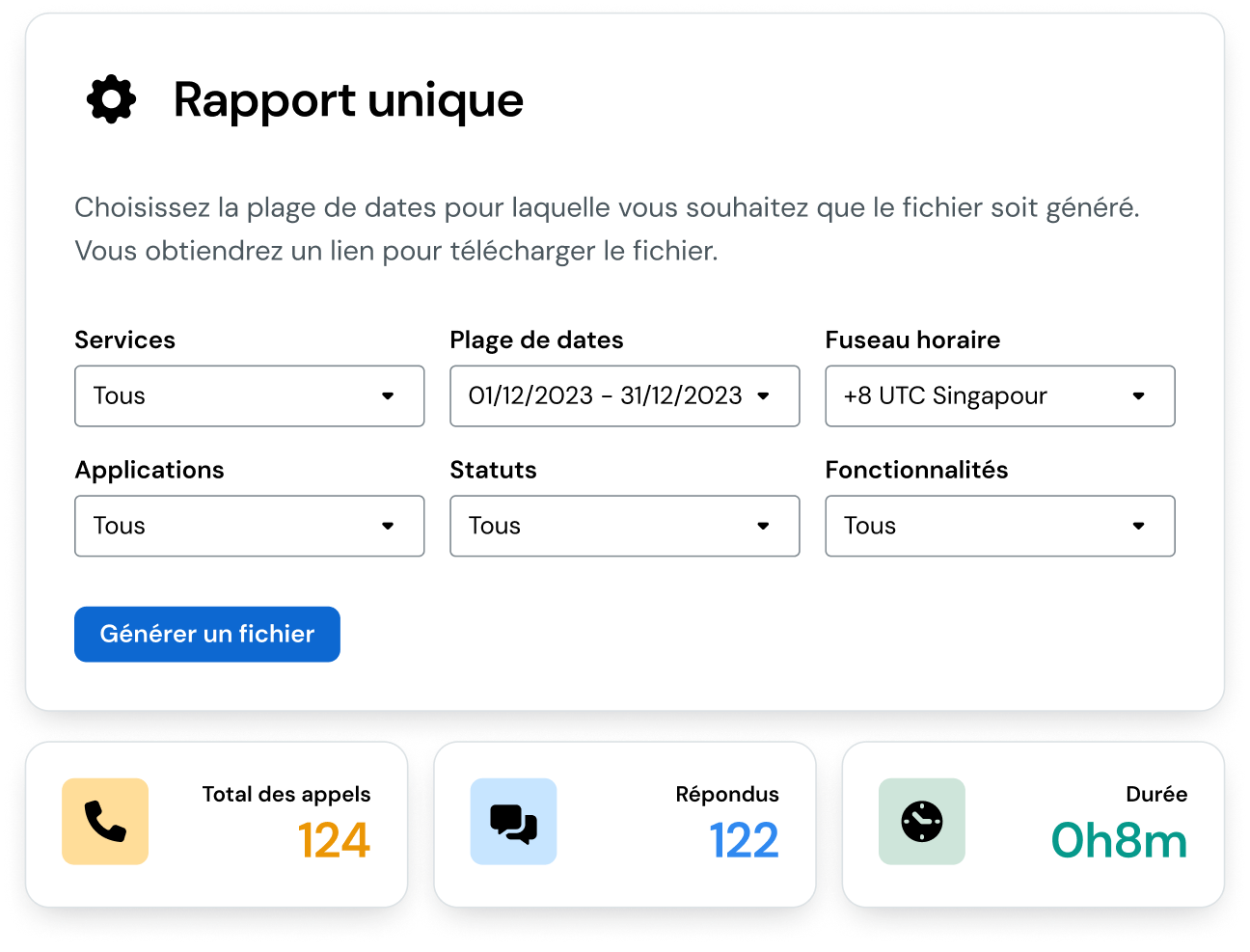Click the chevron arrow on the Statuts field
Image resolution: width=1250 pixels, height=952 pixels.
[764, 526]
